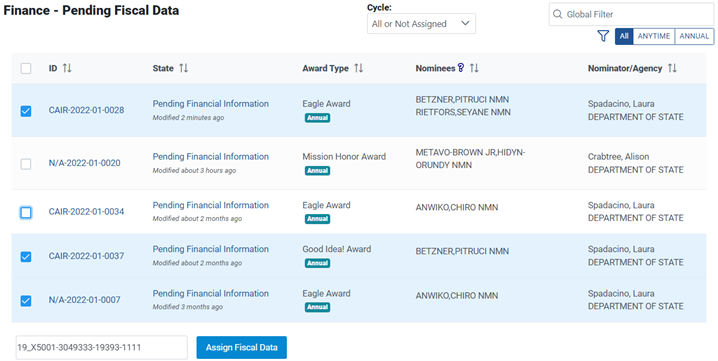Click 'Modified about 3 hours ago' text
This screenshot has width=718, height=361.
194,170
